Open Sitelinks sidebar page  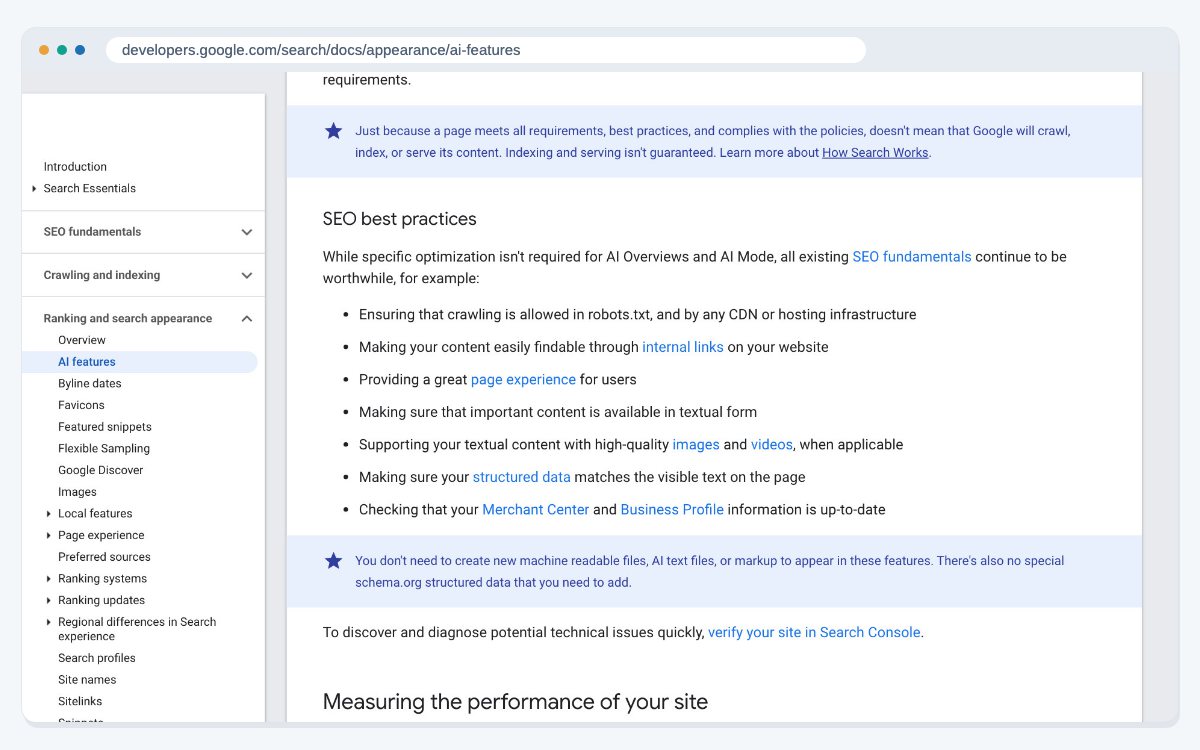click(x=80, y=702)
